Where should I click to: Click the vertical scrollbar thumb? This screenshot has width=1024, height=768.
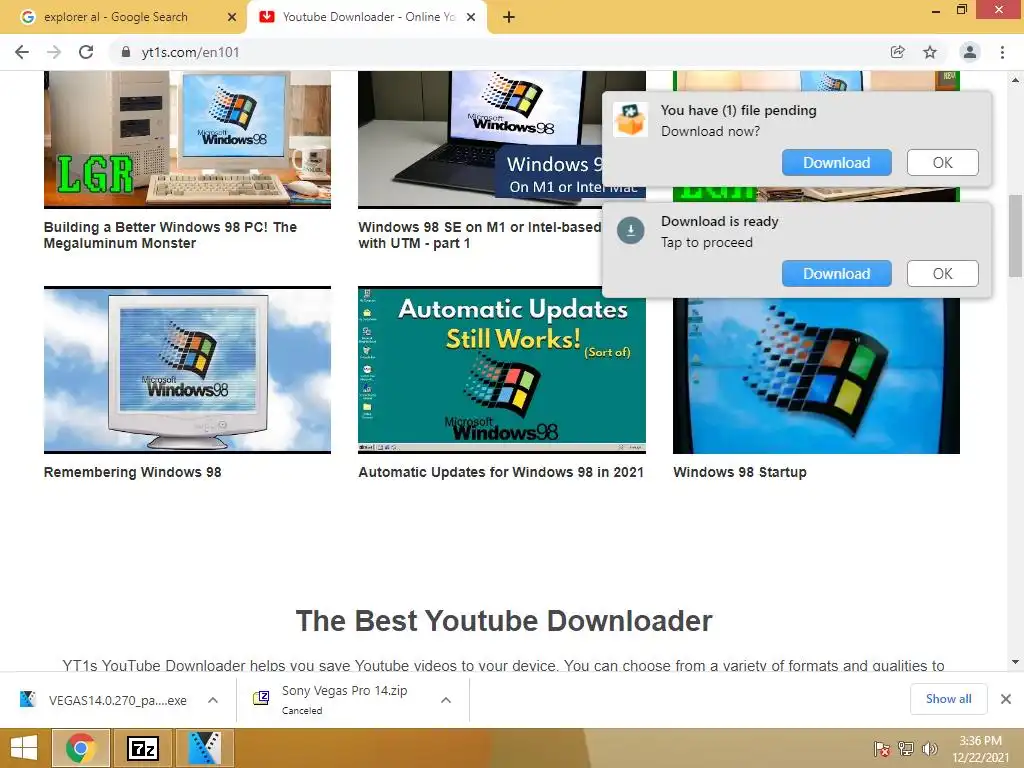coord(1016,236)
